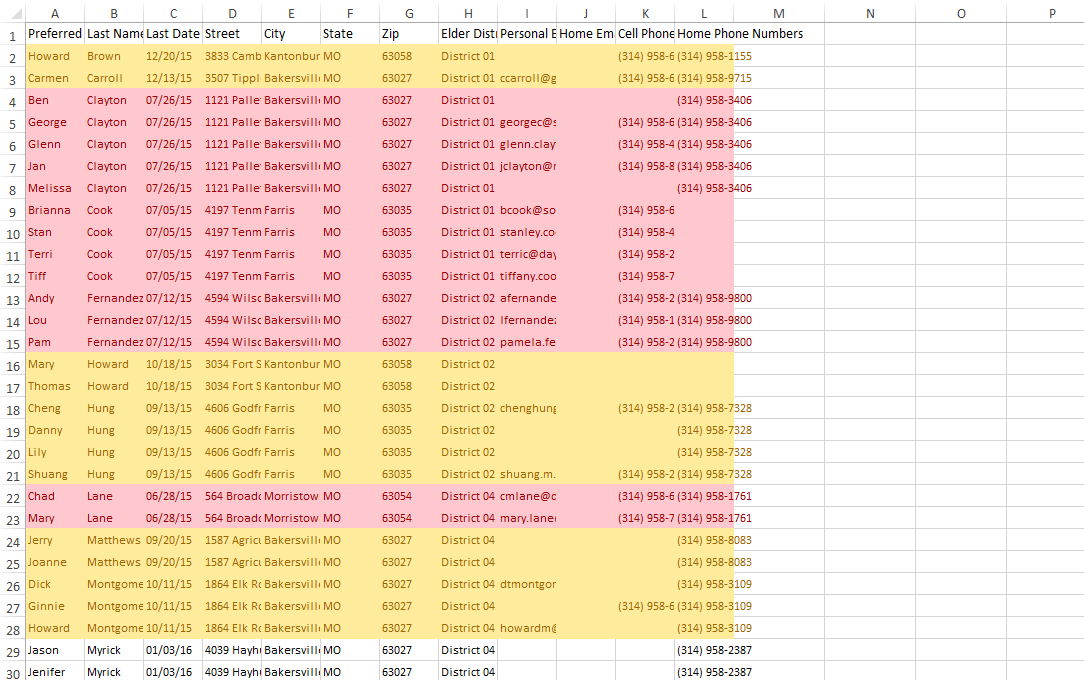Select column A header
The height and width of the screenshot is (680, 1084).
55,14
